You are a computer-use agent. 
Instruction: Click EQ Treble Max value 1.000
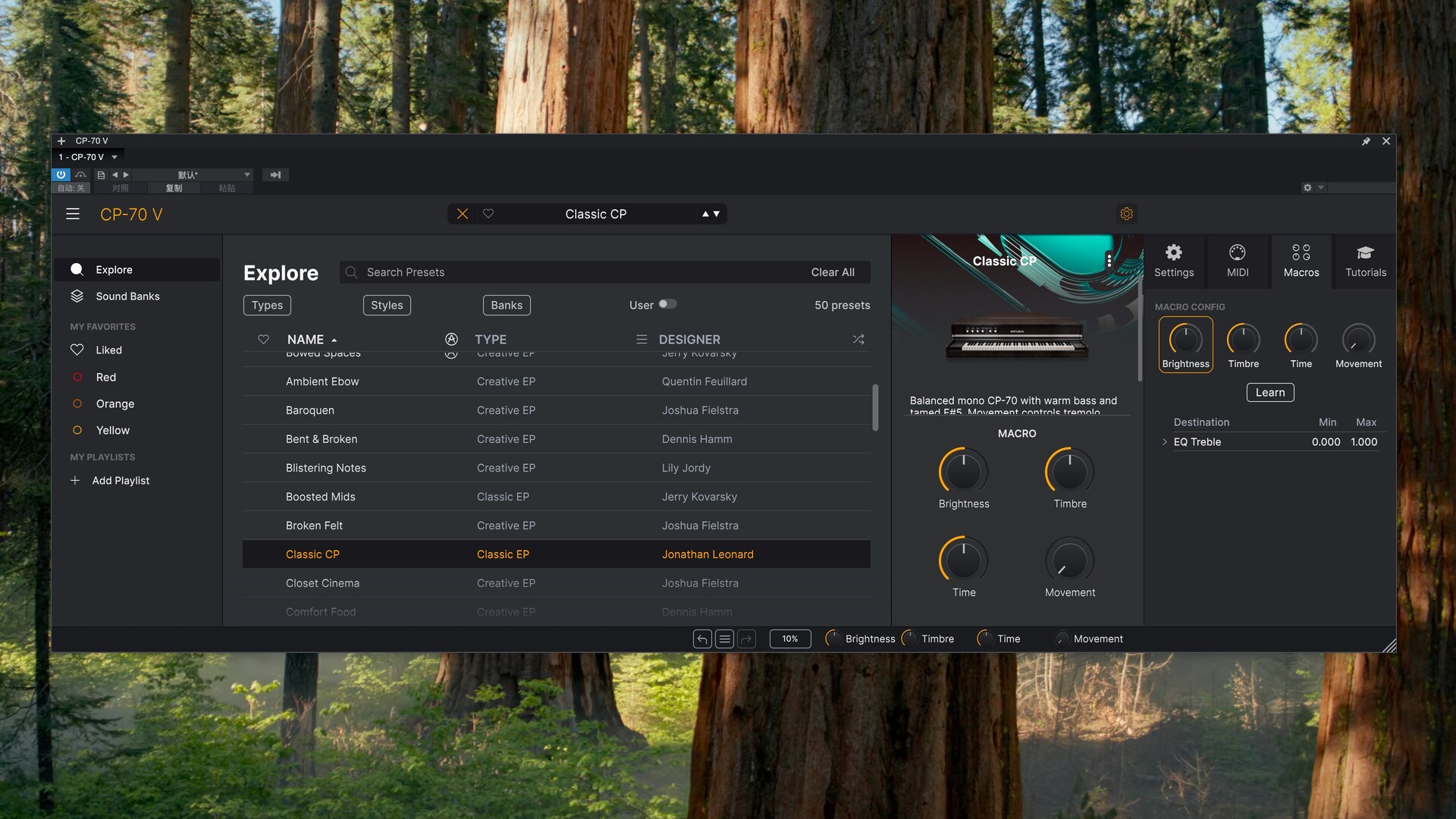click(x=1364, y=442)
